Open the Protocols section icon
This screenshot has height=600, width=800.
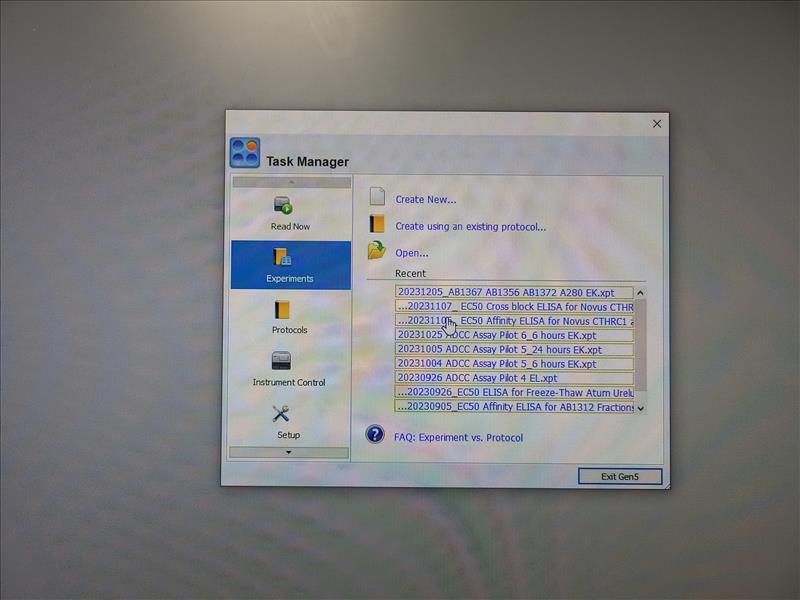point(283,310)
